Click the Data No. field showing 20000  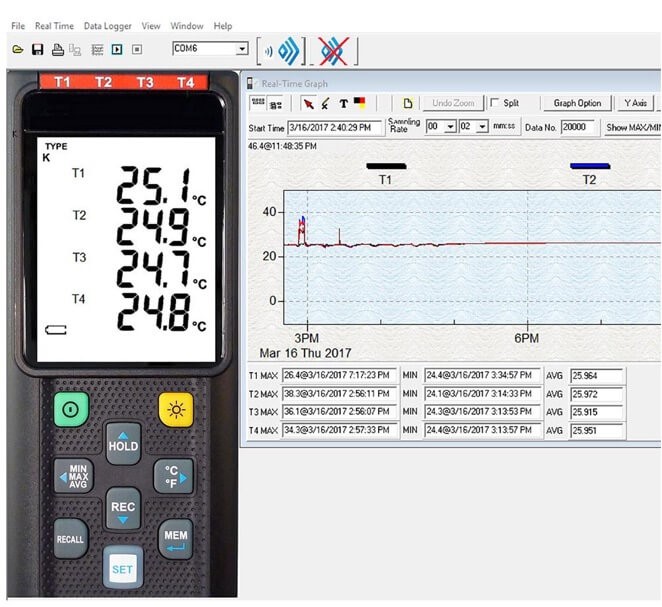(579, 127)
